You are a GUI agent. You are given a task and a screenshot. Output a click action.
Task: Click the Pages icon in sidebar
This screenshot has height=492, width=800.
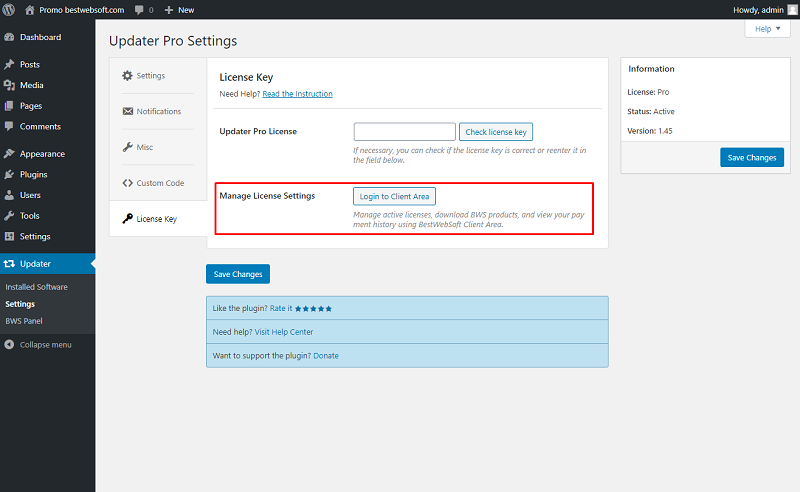(x=9, y=106)
